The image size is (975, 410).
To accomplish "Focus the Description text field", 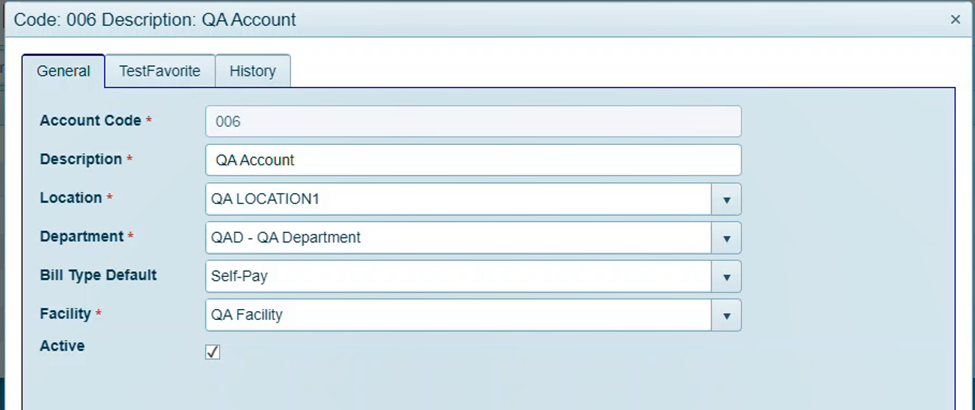I will (473, 160).
